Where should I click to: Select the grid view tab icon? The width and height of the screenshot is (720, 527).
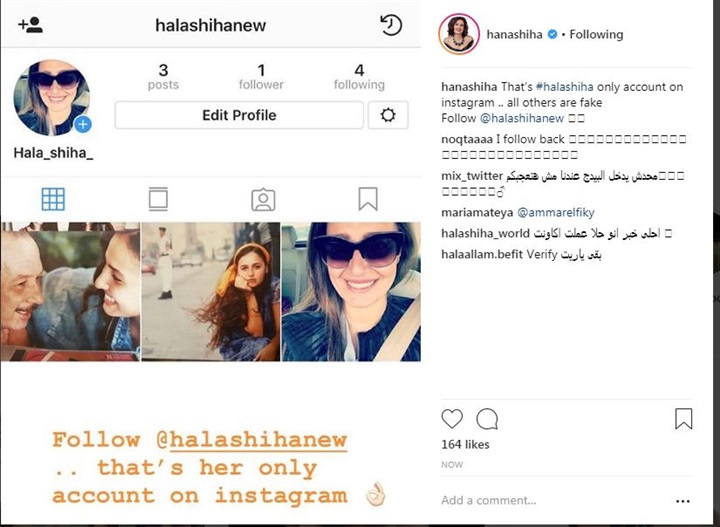[x=53, y=199]
